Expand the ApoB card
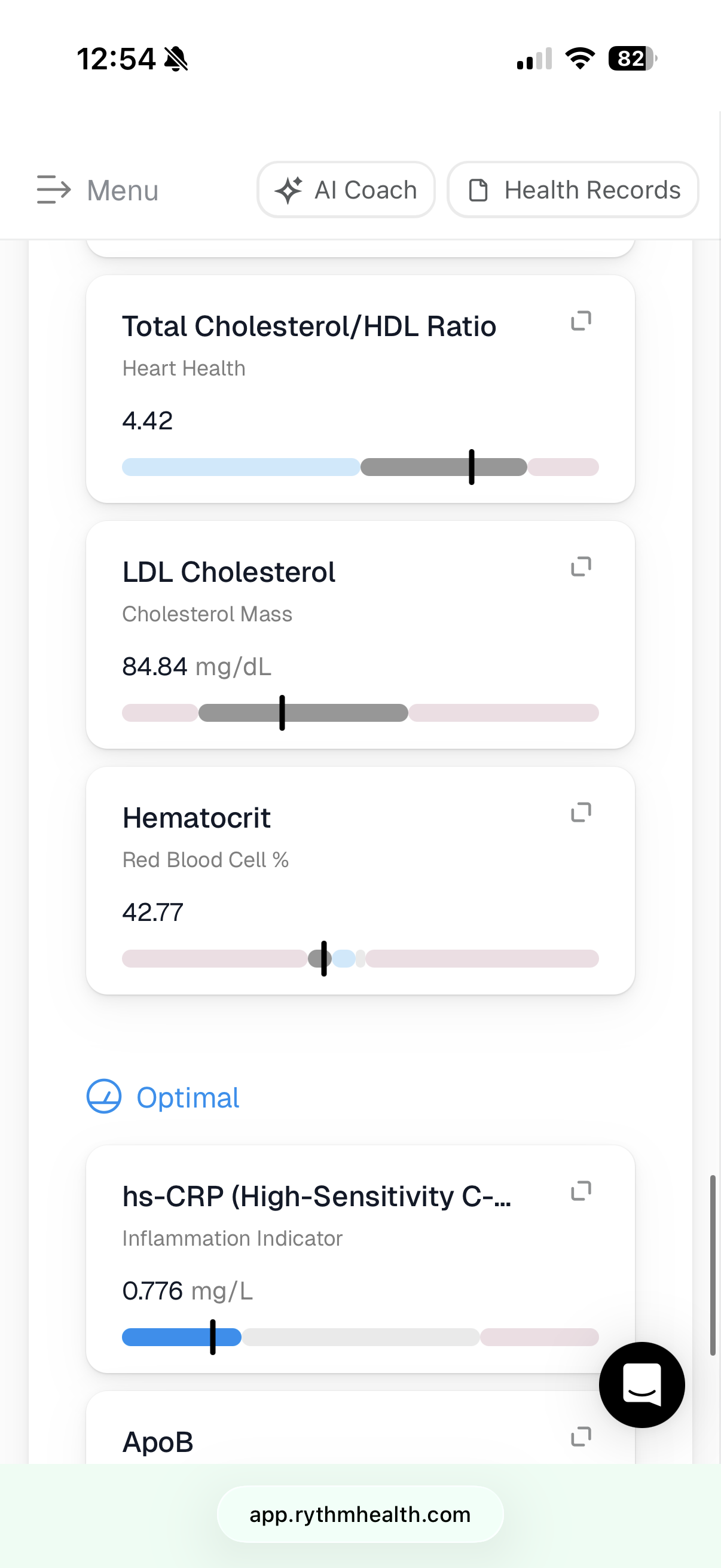721x1568 pixels. pyautogui.click(x=581, y=1437)
